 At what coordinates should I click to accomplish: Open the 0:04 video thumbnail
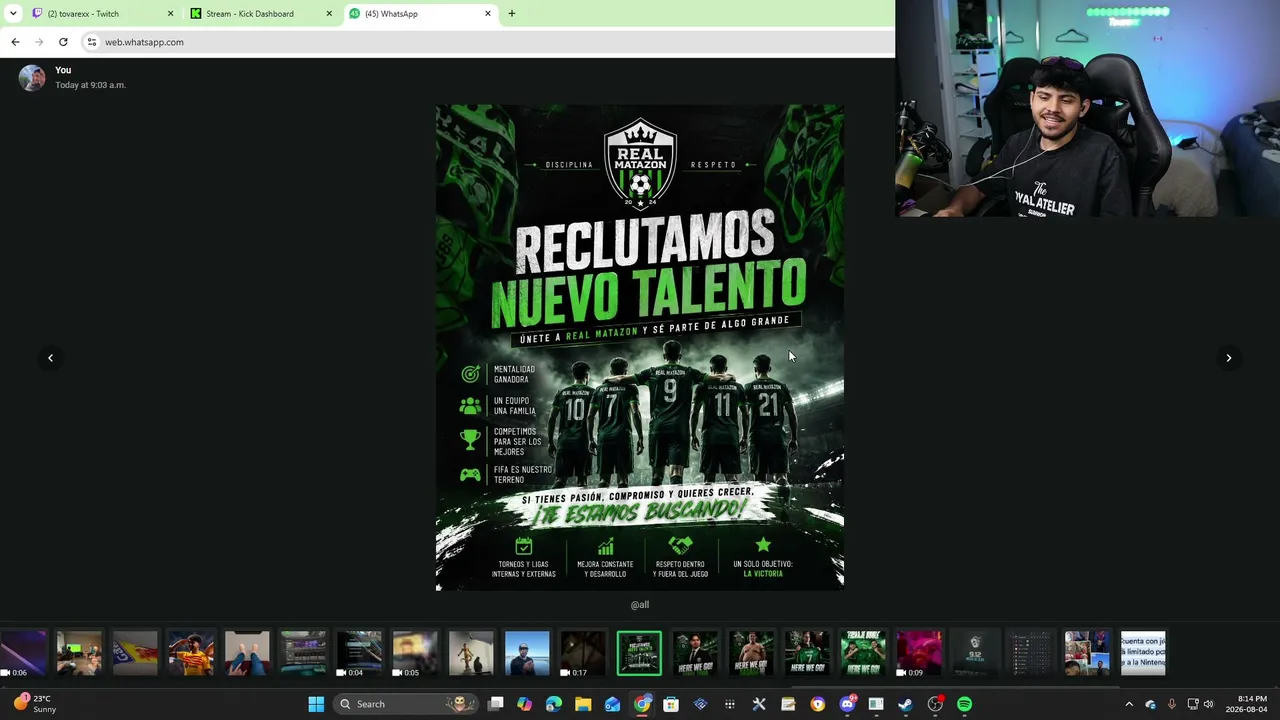pyautogui.click(x=359, y=653)
